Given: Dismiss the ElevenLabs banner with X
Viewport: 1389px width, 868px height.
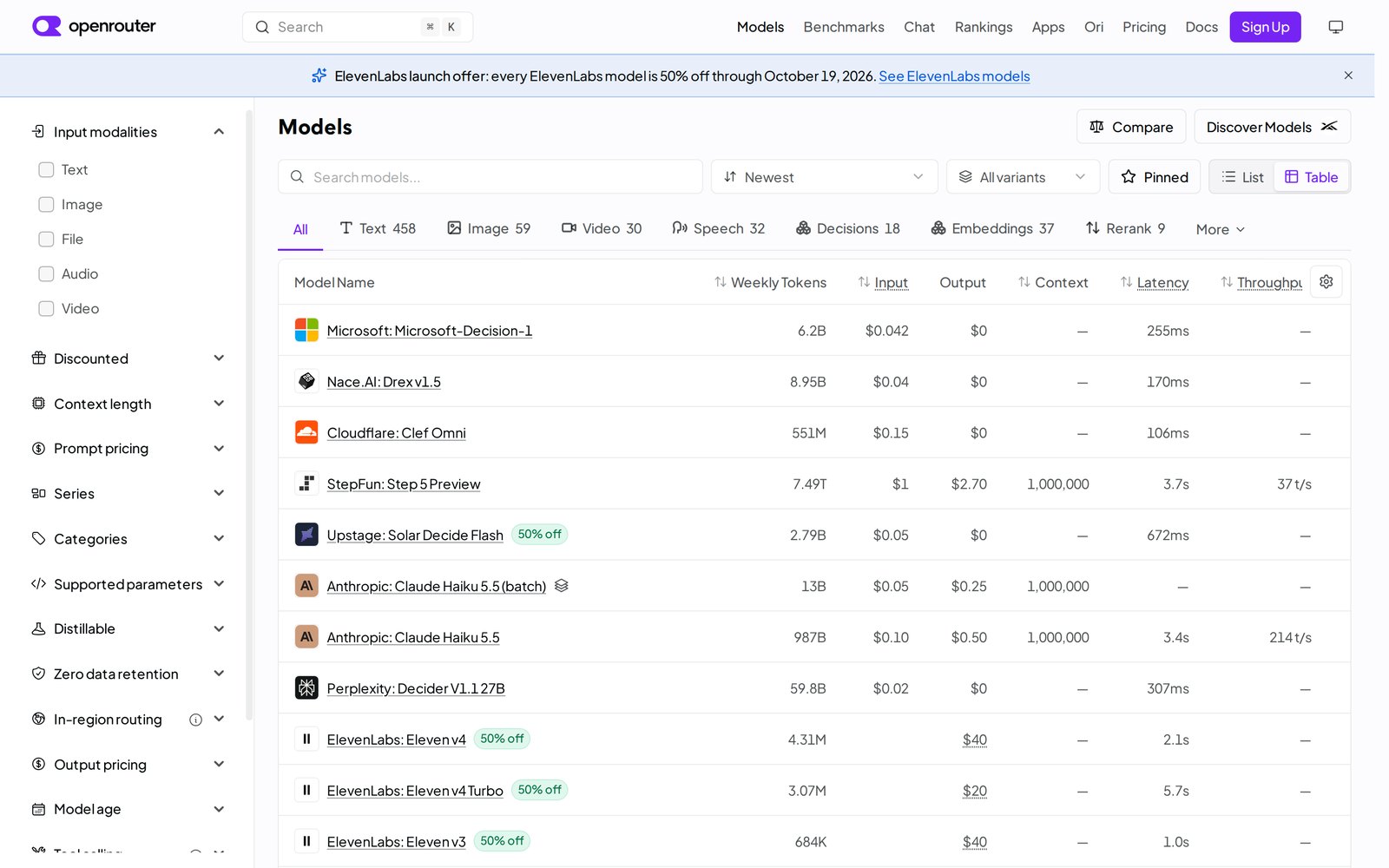Looking at the screenshot, I should 1348,76.
